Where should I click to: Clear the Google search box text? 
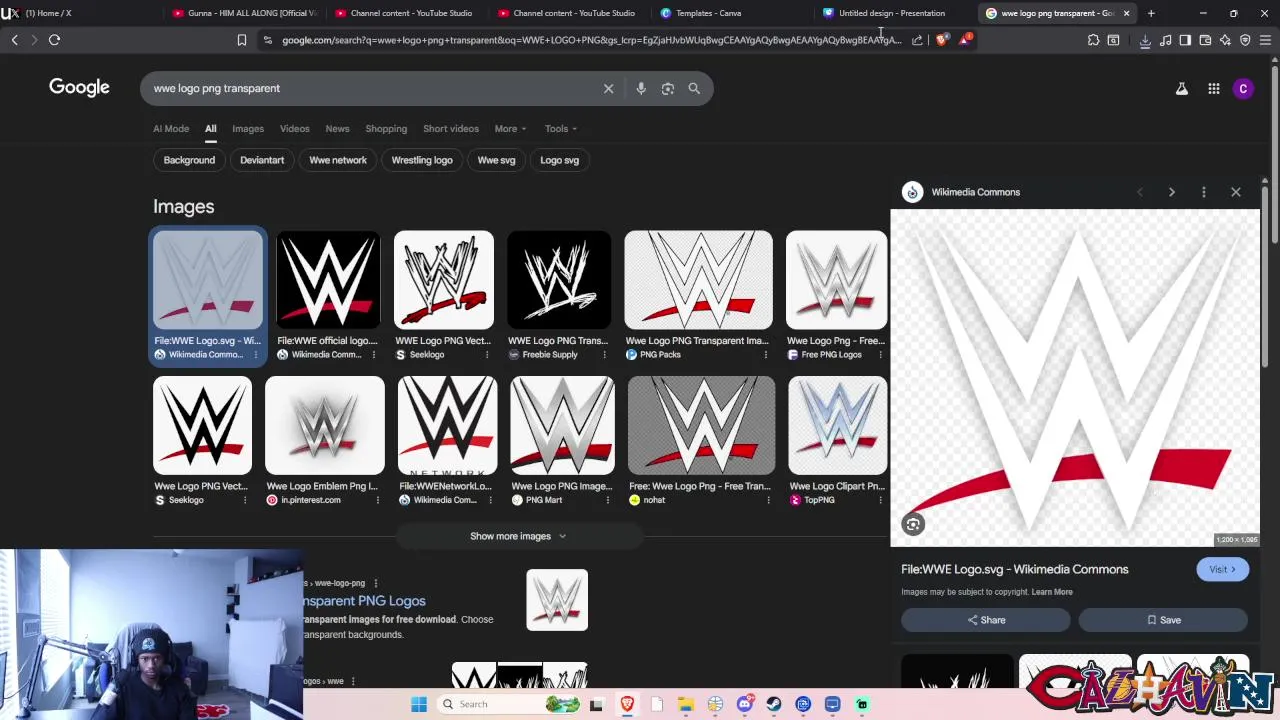[x=608, y=88]
